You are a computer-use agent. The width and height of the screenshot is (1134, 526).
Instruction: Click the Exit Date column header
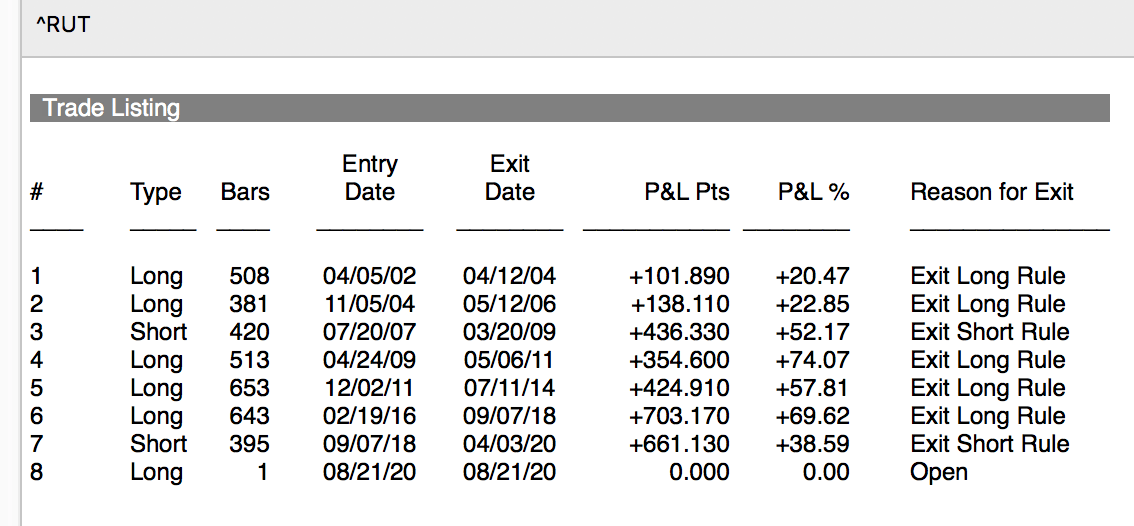point(510,178)
